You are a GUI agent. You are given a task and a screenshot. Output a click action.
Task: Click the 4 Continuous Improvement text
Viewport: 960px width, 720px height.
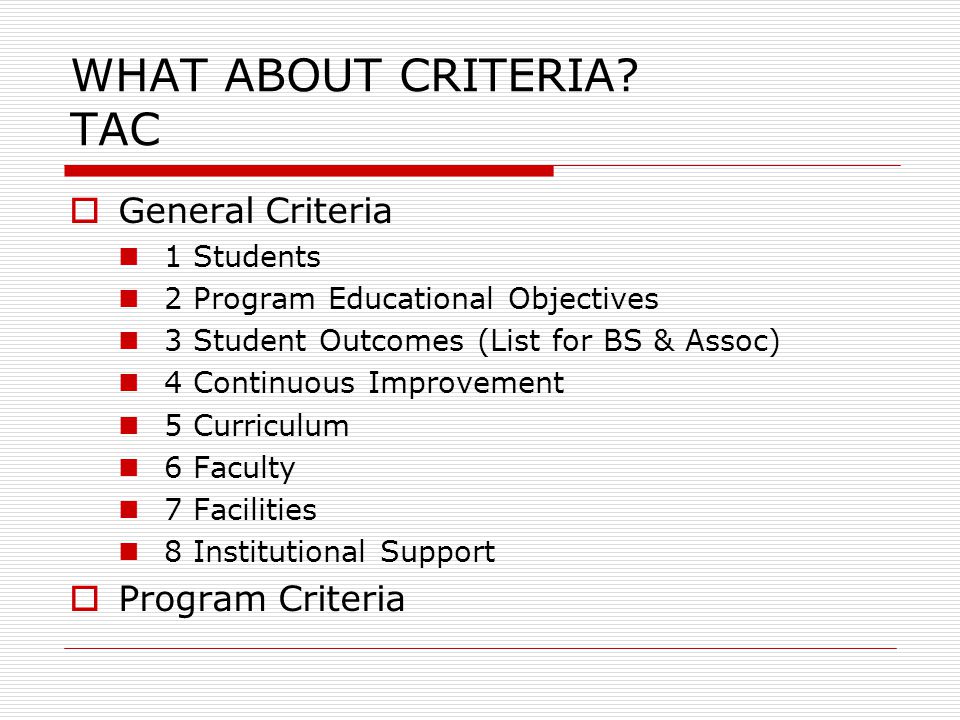pos(364,383)
